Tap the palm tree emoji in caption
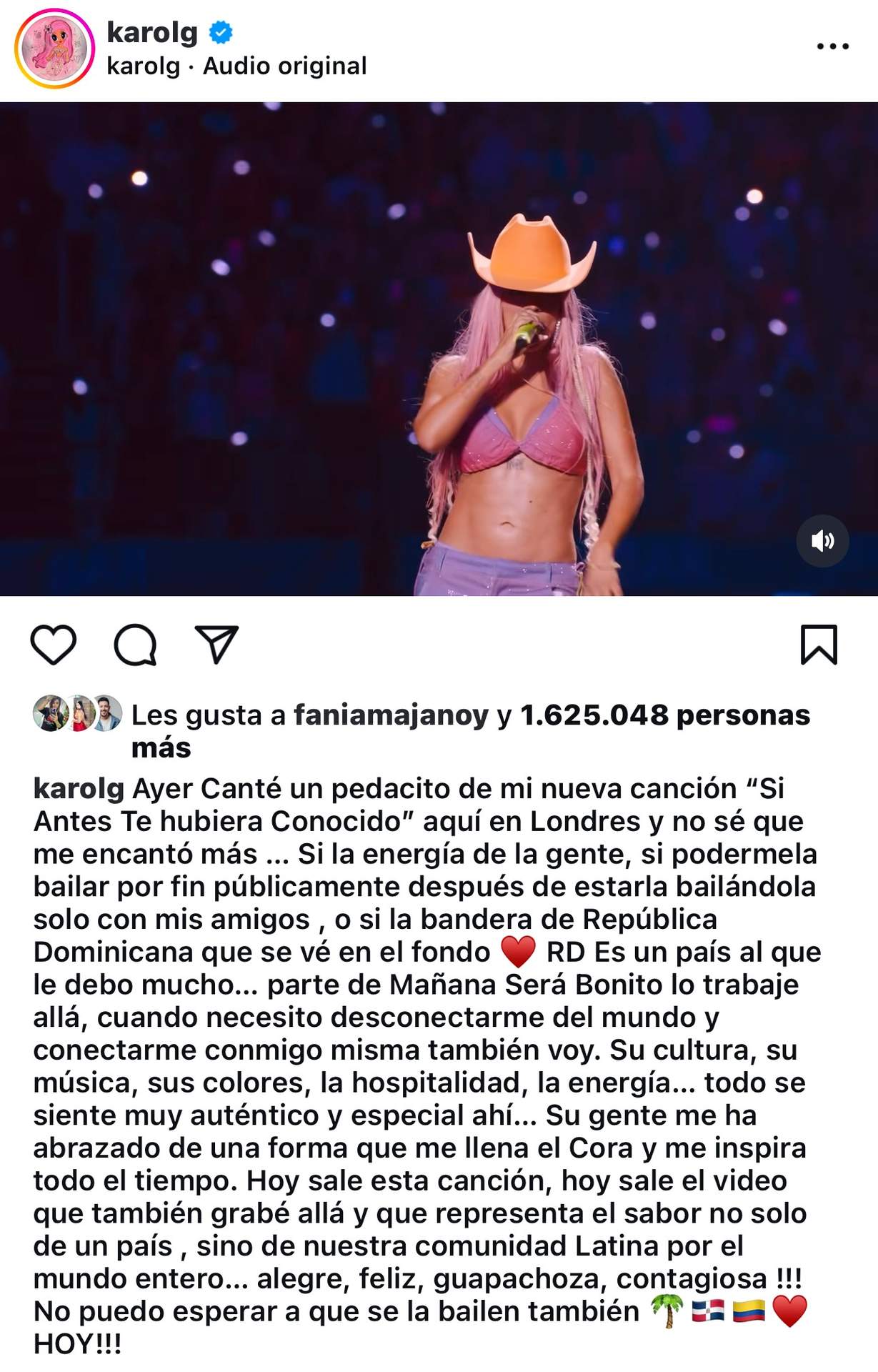This screenshot has width=878, height=1372. coord(668,1311)
